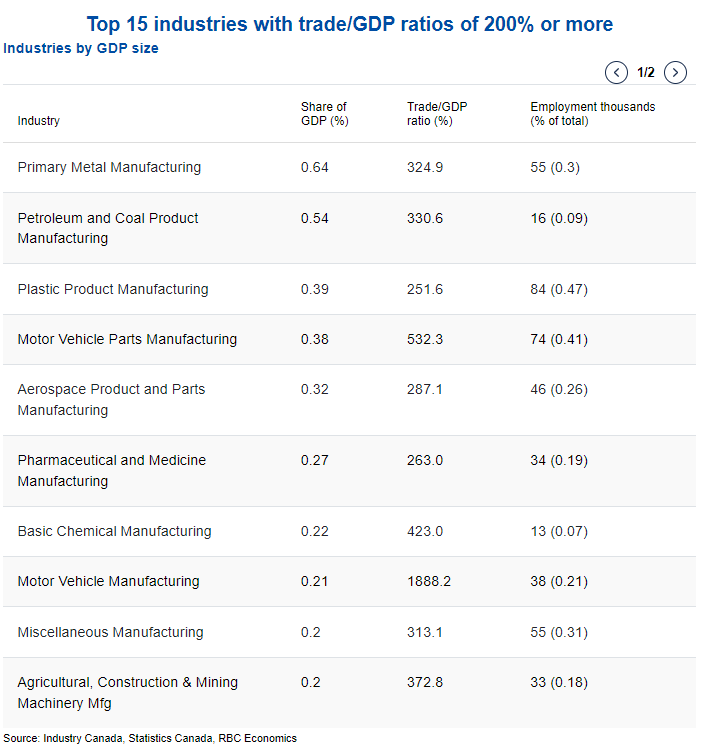Screen dimensions: 701x756
Task: Click the 1/2 page indicator
Action: click(x=646, y=72)
